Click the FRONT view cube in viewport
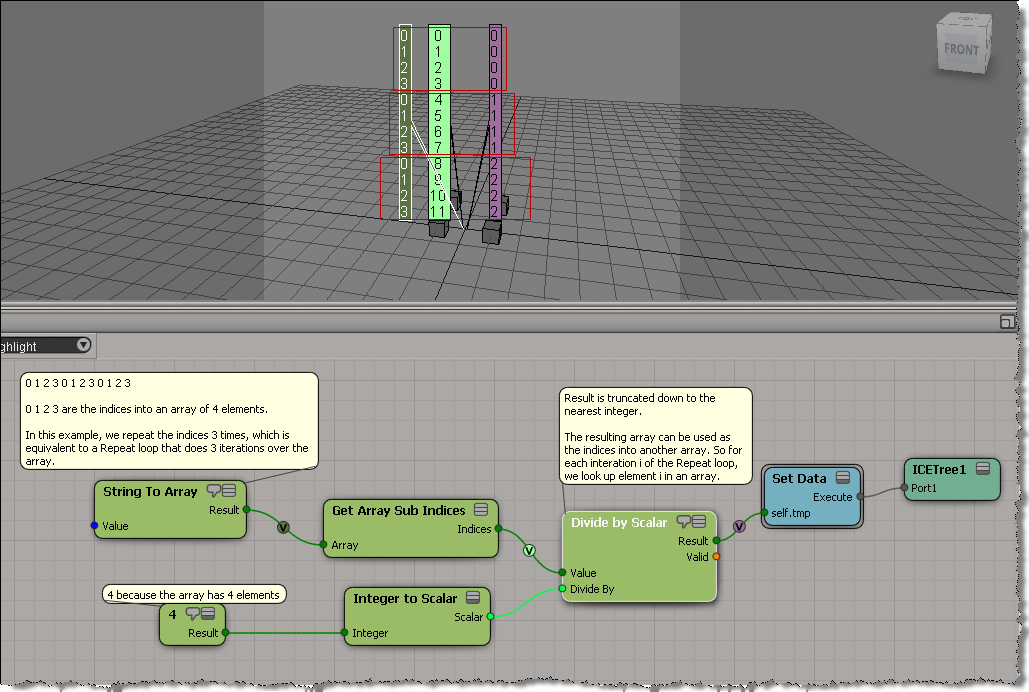 pos(961,47)
